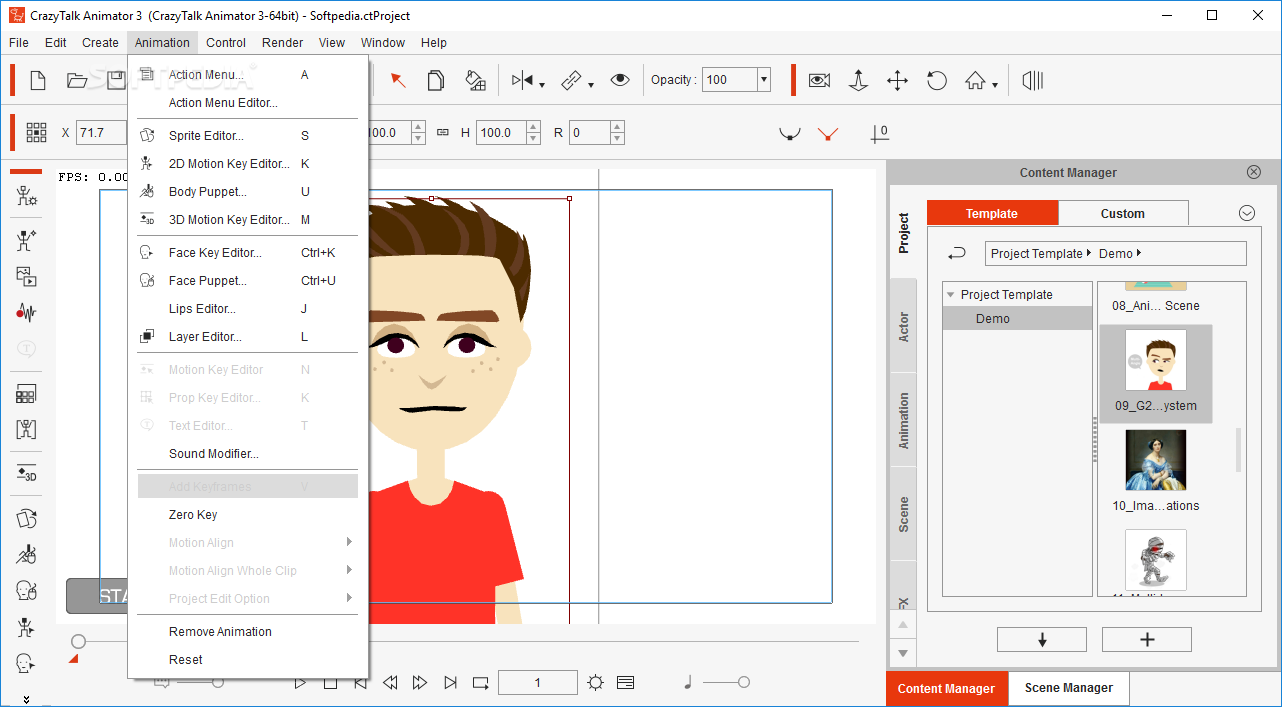The height and width of the screenshot is (707, 1282).
Task: Expand the Motion Align submenu arrow
Action: [x=349, y=542]
